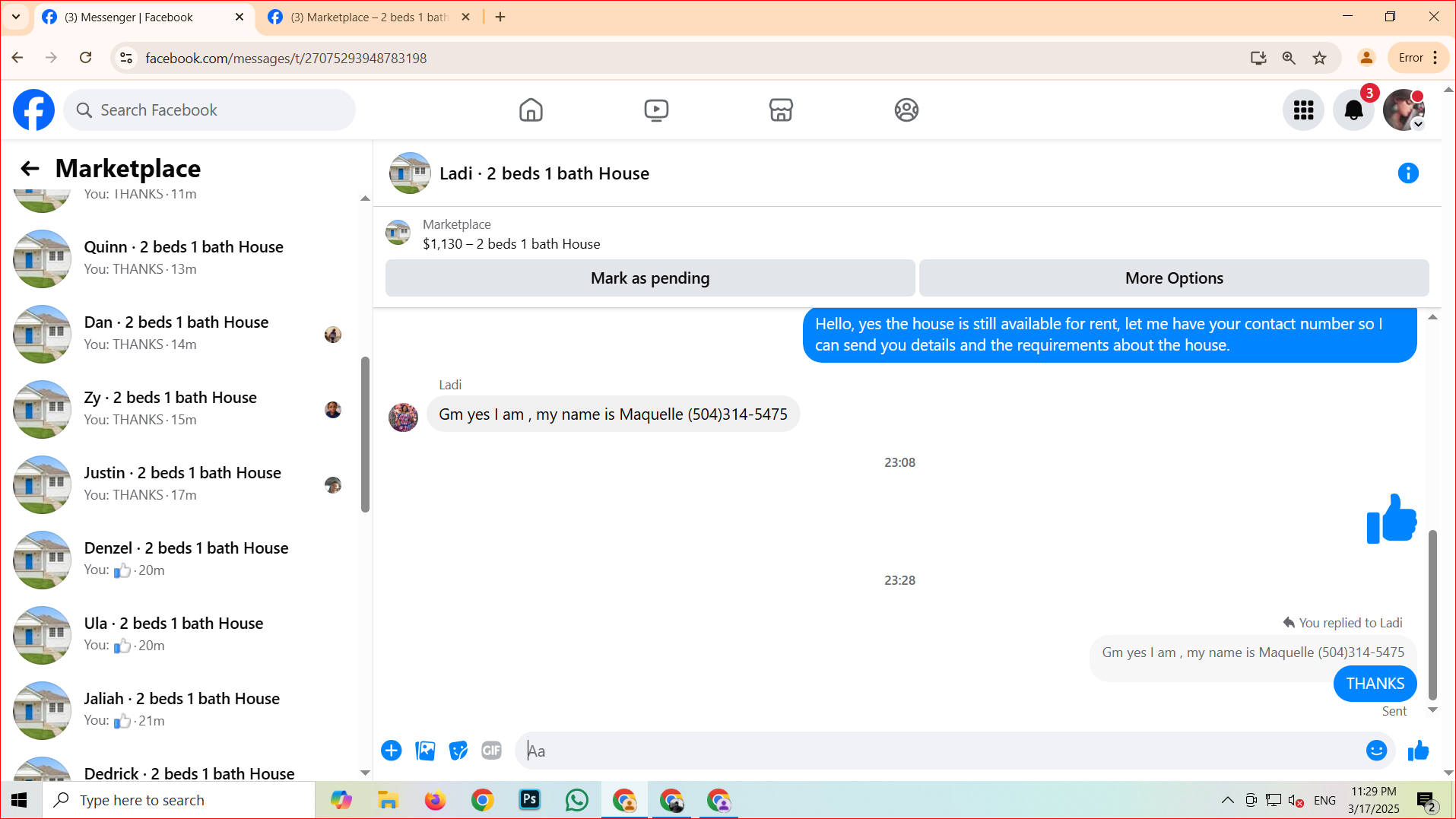Open the taskbar clock and date
1456x819 pixels.
coord(1373,801)
